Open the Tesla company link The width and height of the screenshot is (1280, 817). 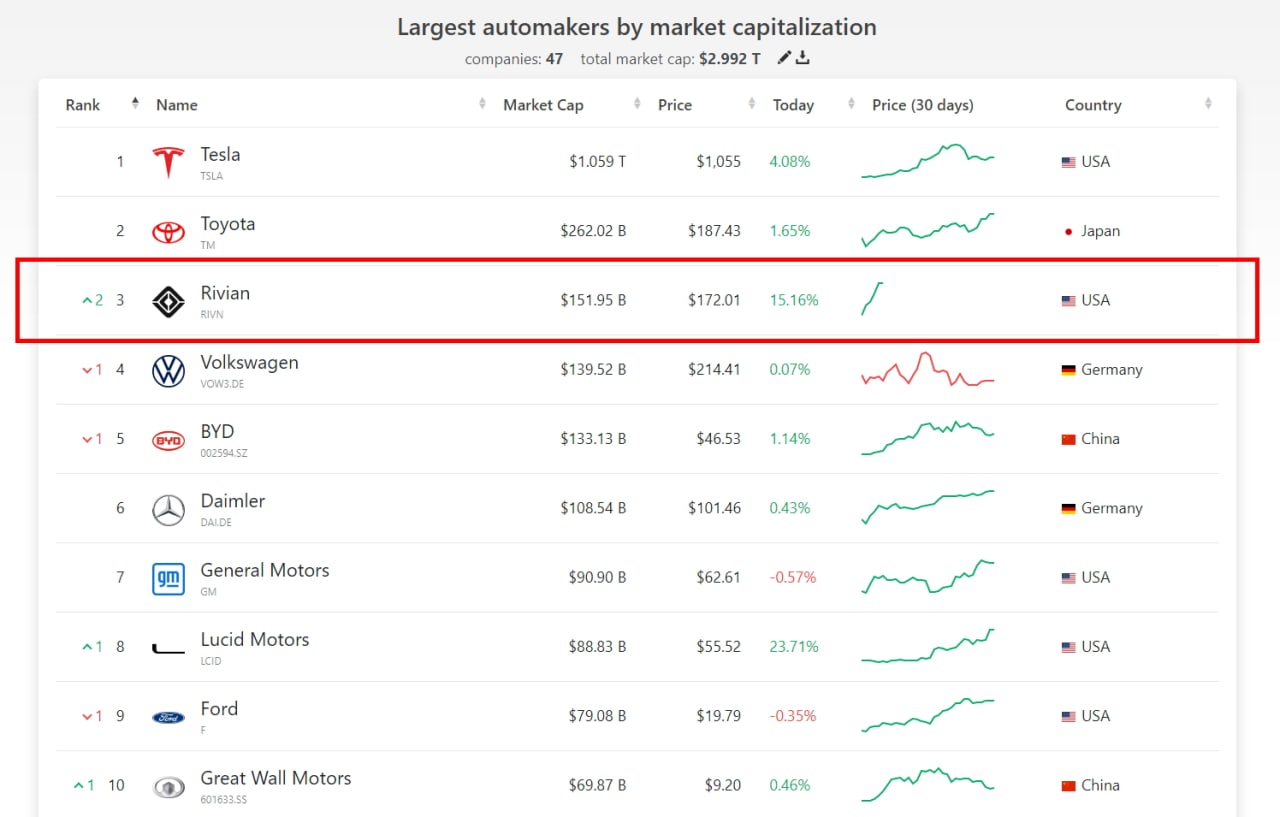coord(220,154)
